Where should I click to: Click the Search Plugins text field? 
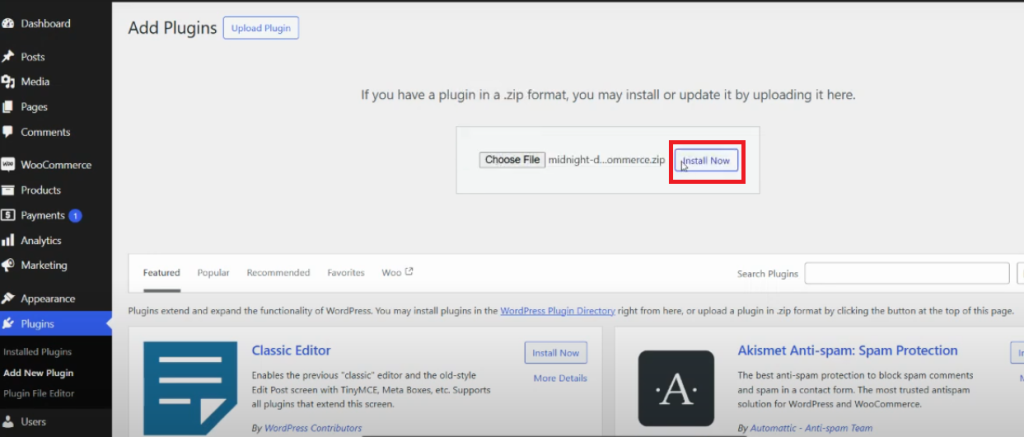pos(906,274)
